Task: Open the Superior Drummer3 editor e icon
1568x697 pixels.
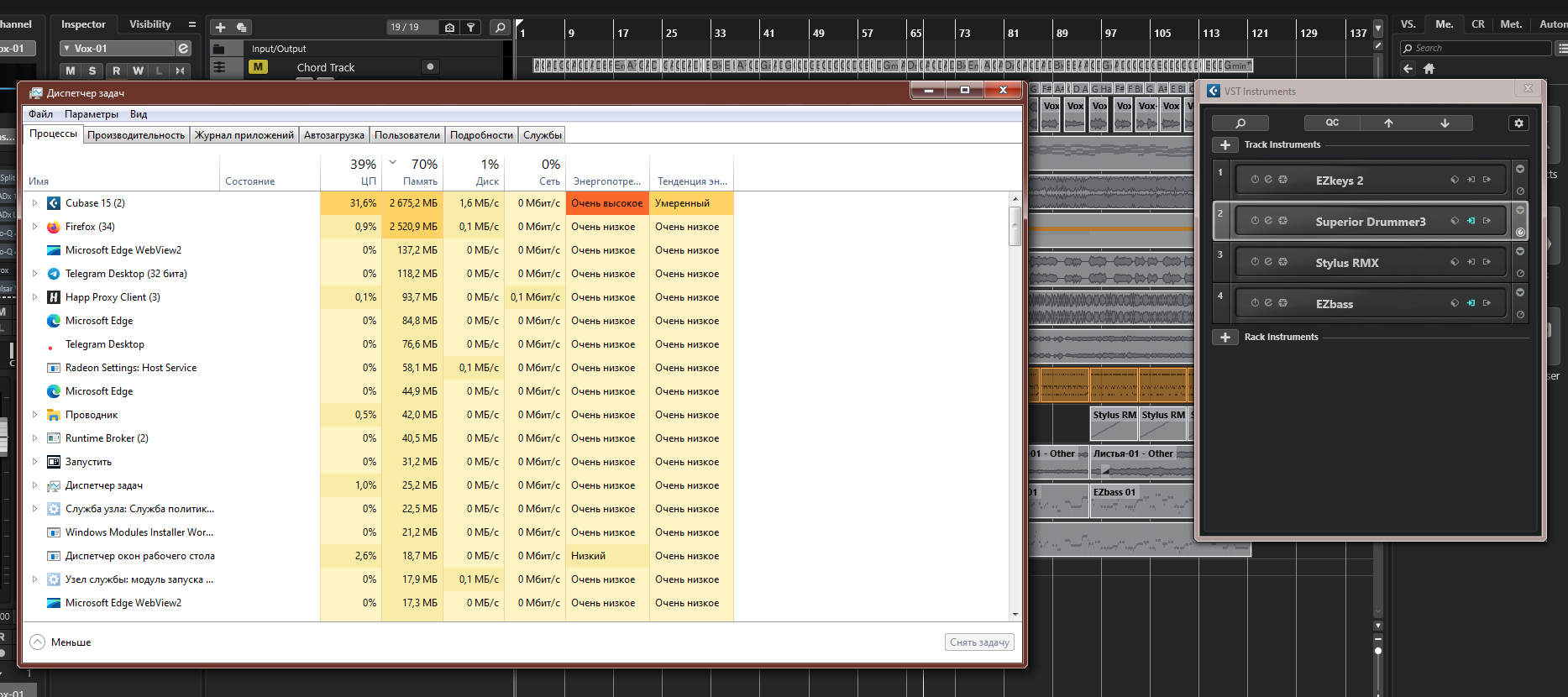Action: click(x=1268, y=221)
